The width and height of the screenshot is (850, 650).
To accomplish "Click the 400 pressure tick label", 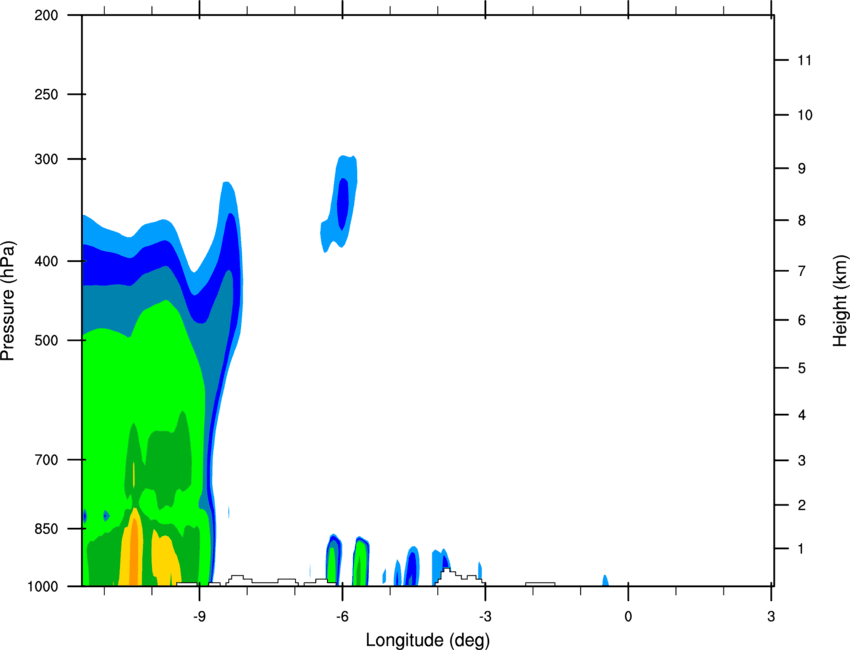I will 46,261.
